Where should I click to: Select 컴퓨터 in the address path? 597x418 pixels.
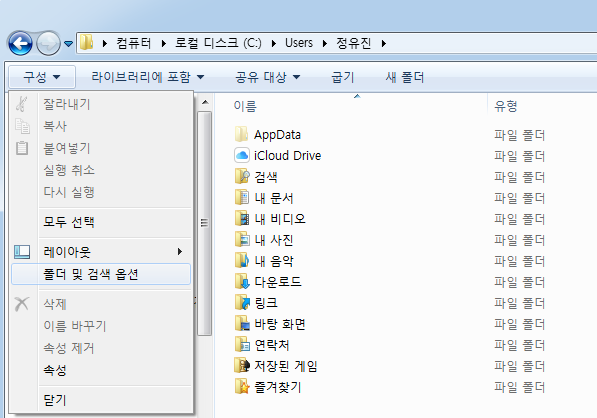coord(134,43)
